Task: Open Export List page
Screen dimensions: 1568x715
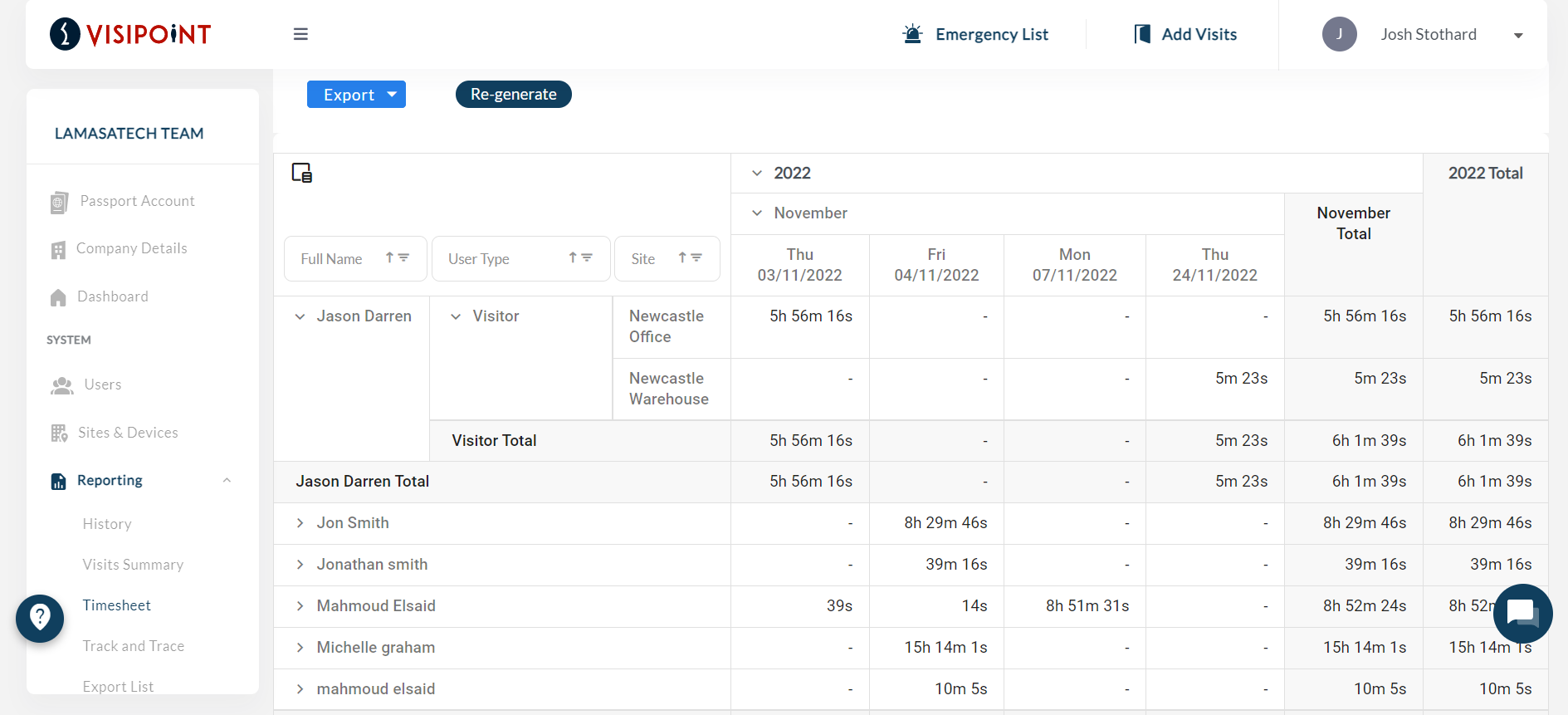Action: point(118,687)
